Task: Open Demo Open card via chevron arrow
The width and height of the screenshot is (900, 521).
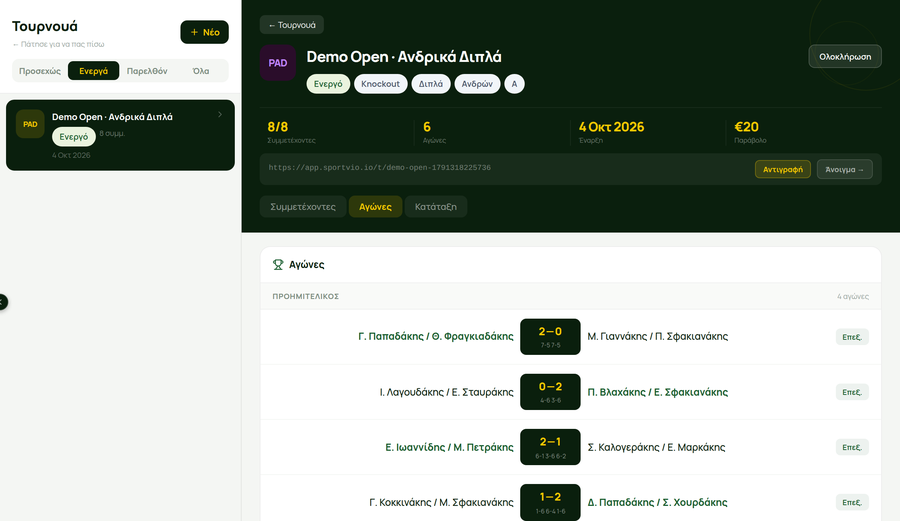Action: click(220, 114)
